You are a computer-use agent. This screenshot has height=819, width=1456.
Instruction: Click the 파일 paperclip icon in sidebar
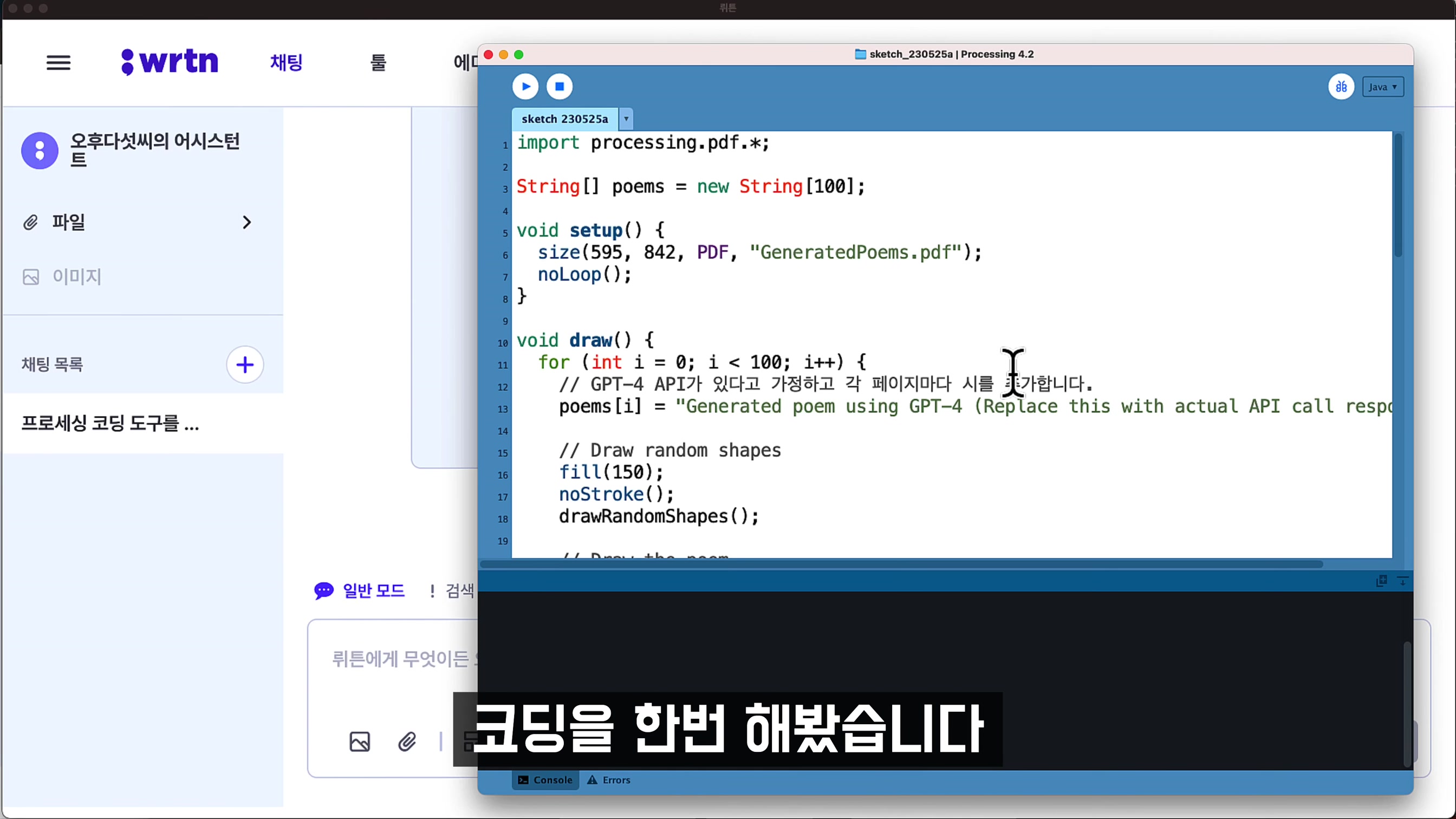coord(30,222)
